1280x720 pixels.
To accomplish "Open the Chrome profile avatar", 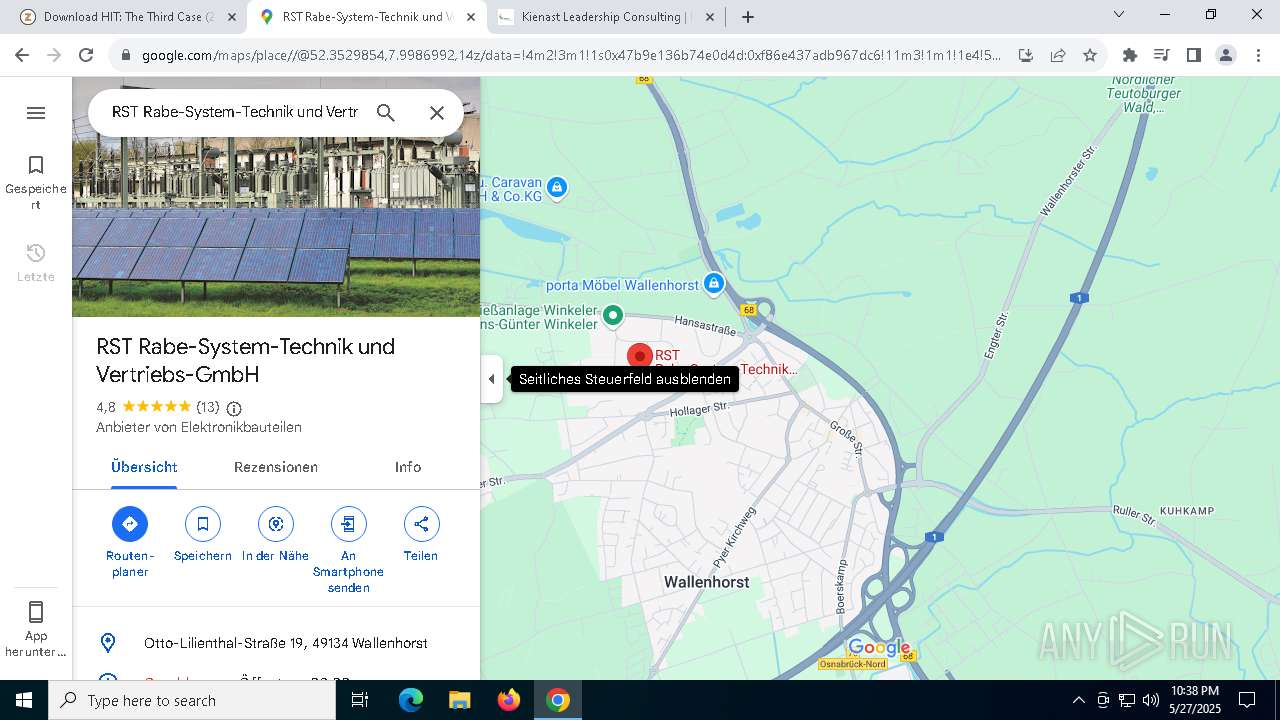I will coord(1226,55).
